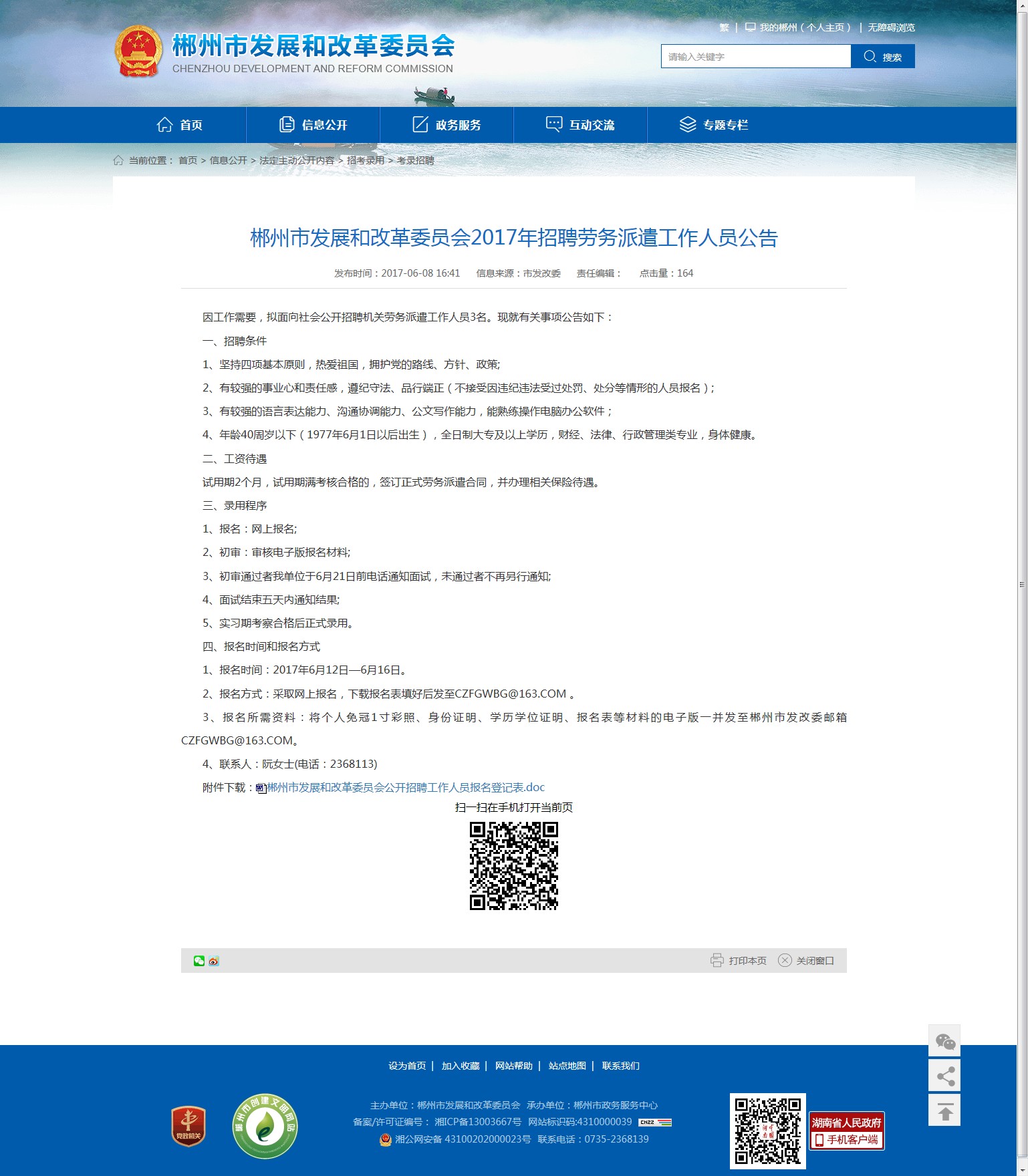Open 网站帮助 in the footer
Screen dimensions: 1028x1176
click(x=514, y=1066)
